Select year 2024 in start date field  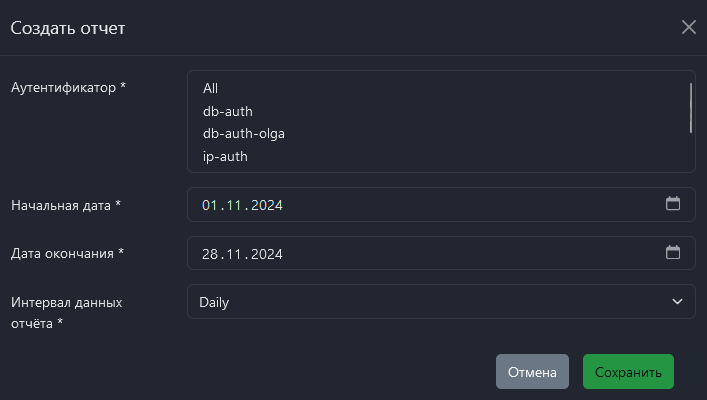[x=264, y=205]
